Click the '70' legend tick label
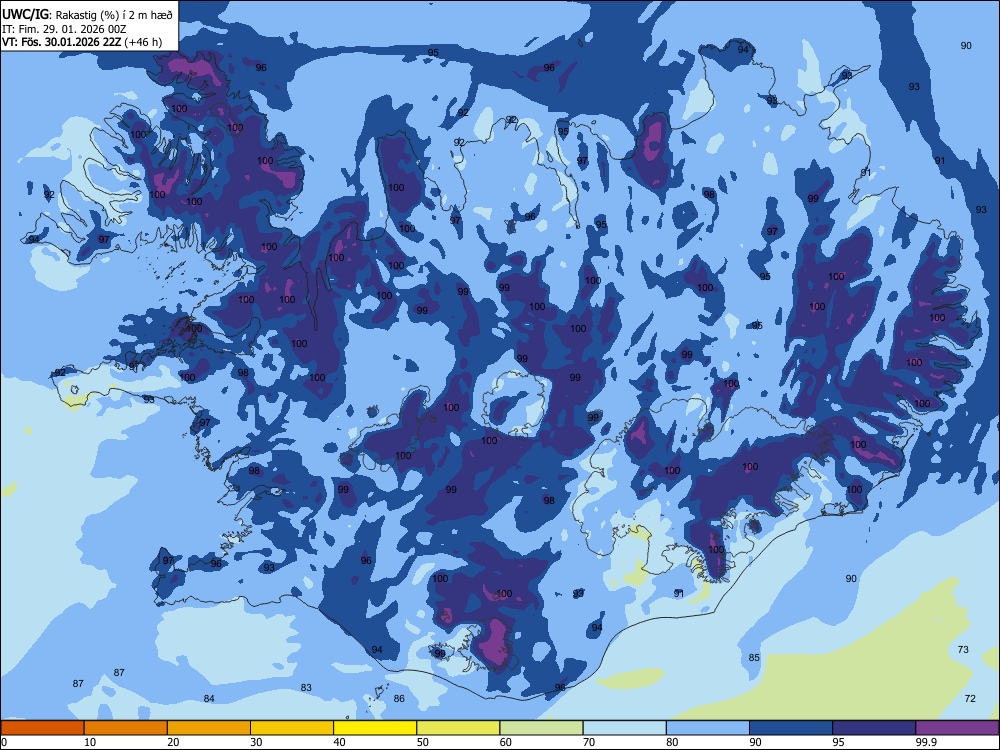 pos(589,742)
